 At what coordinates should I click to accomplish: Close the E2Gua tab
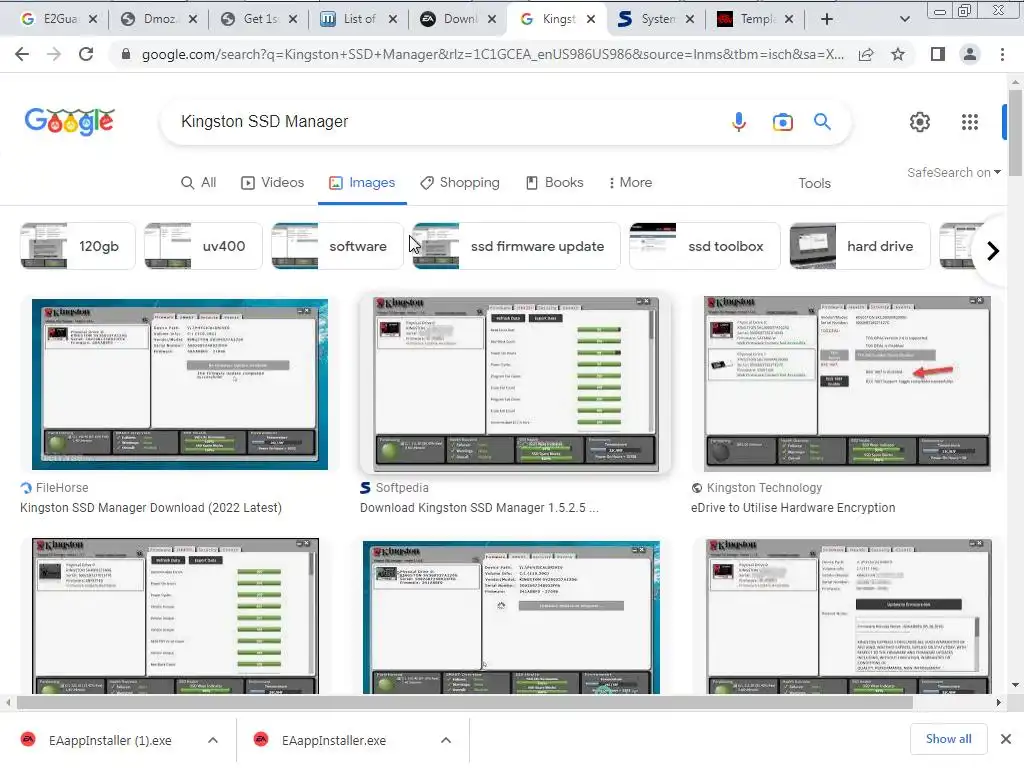tap(93, 20)
